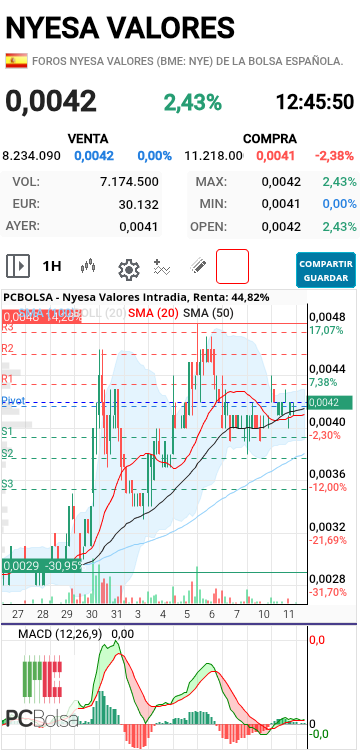
Task: Open chart settings gear
Action: click(x=129, y=269)
